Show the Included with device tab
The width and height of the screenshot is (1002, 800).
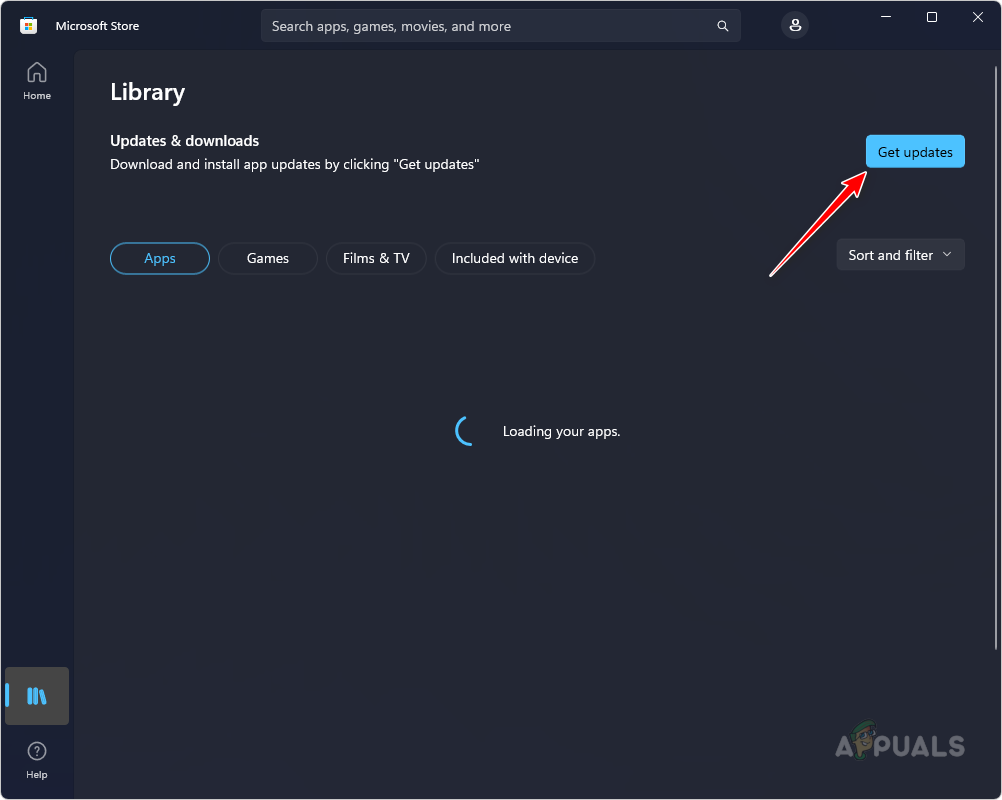514,258
